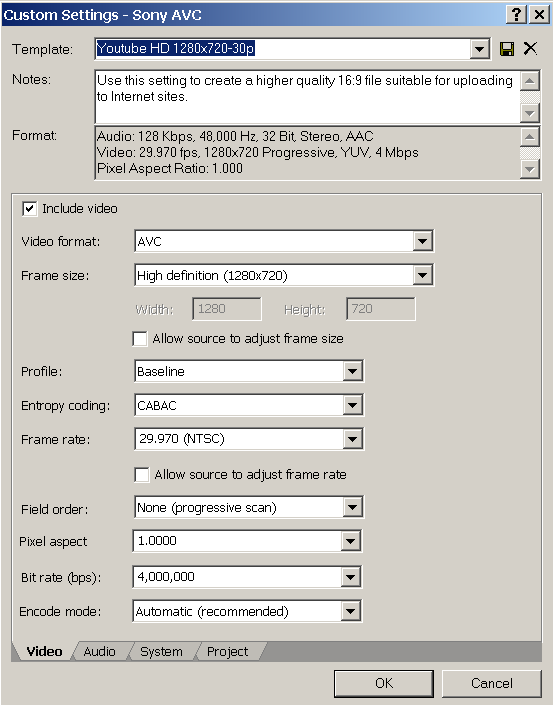Open the Profile dropdown showing Baseline

(352, 371)
